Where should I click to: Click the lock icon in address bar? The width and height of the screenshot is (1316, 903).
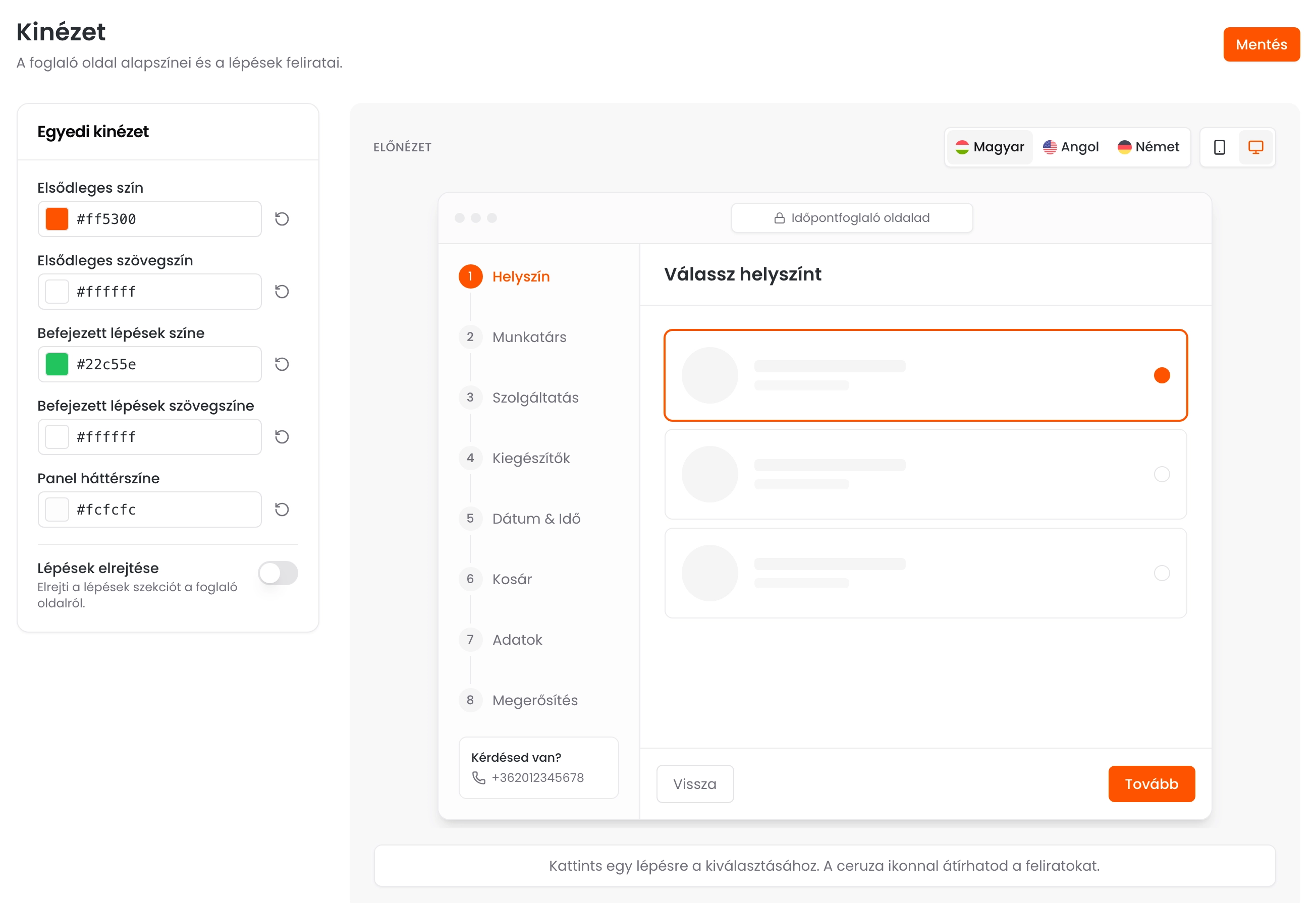click(780, 218)
